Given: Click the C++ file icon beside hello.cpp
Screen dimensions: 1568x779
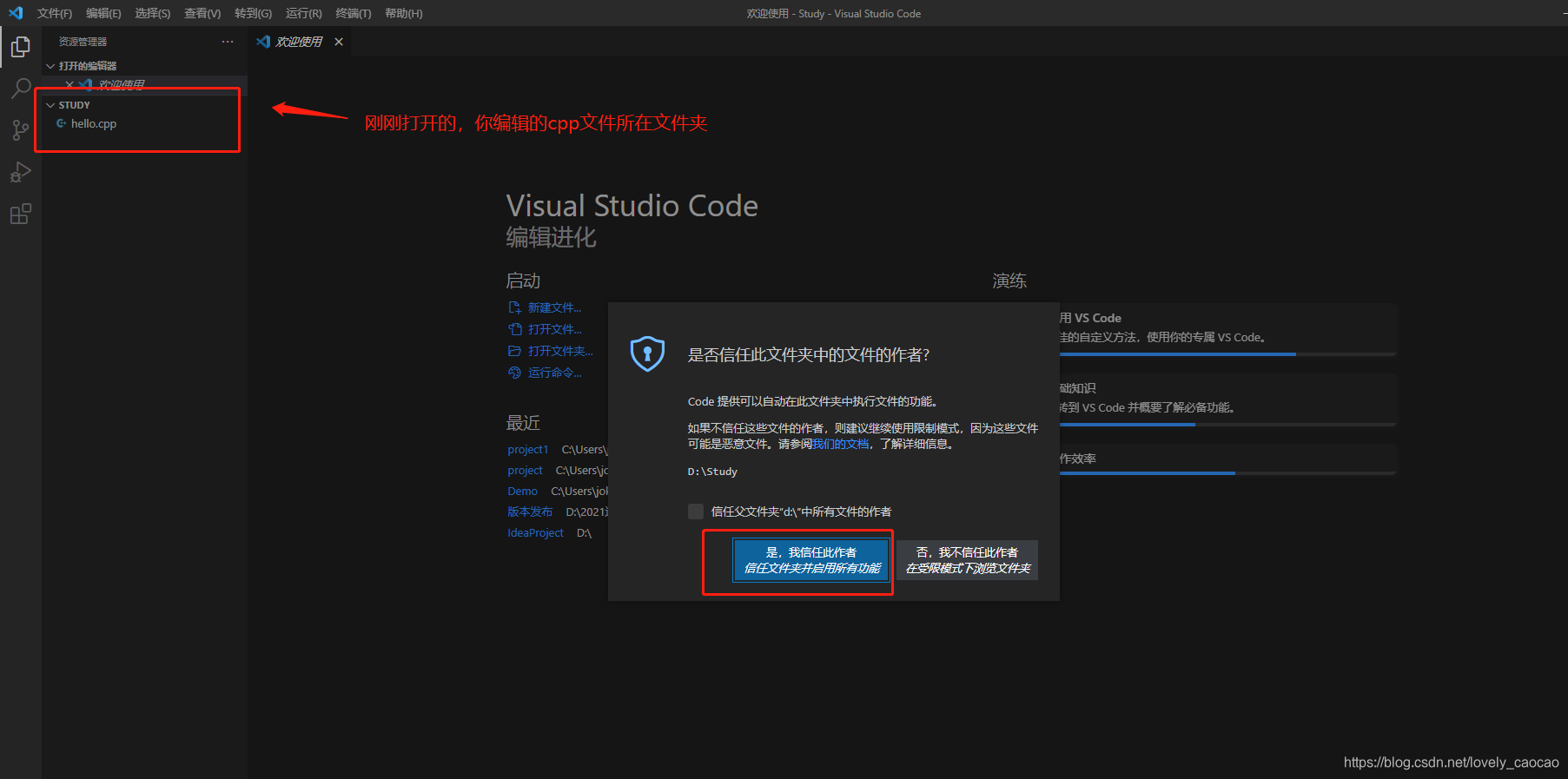Looking at the screenshot, I should coord(62,123).
